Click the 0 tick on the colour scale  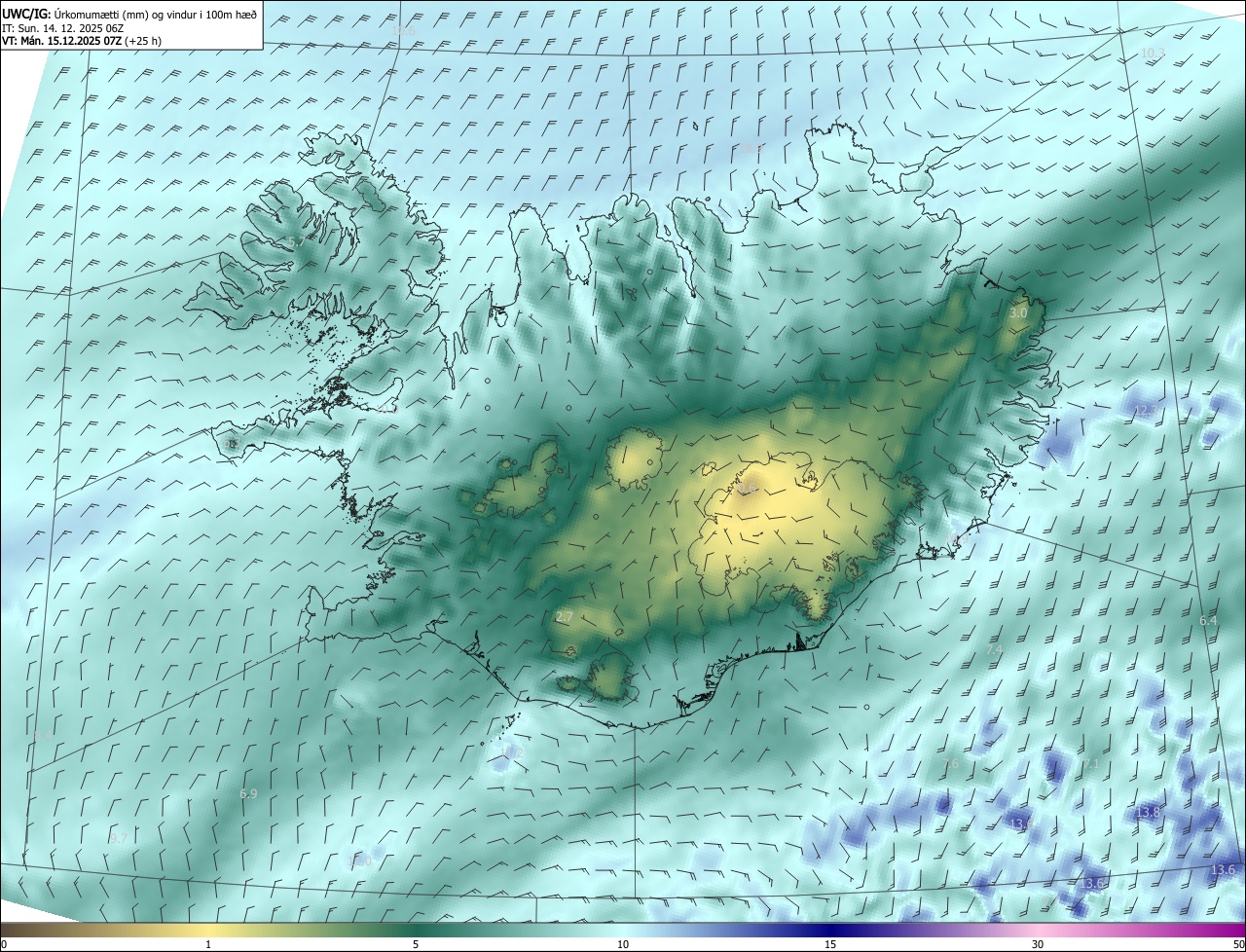[3, 944]
